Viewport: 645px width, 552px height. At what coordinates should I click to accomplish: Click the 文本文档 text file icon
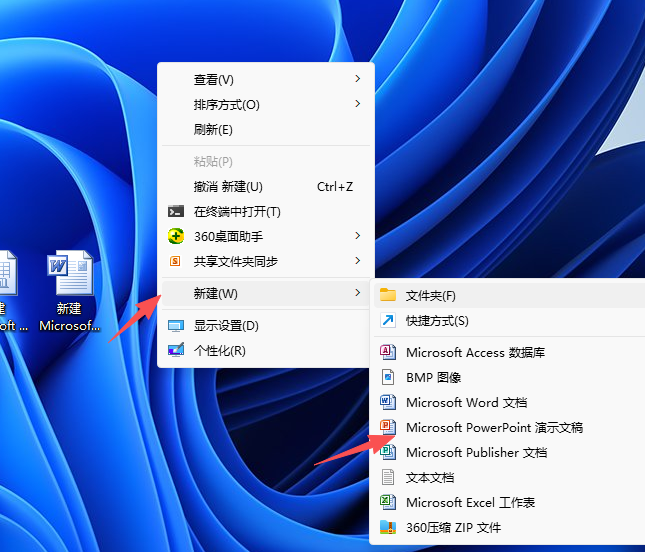tap(388, 477)
